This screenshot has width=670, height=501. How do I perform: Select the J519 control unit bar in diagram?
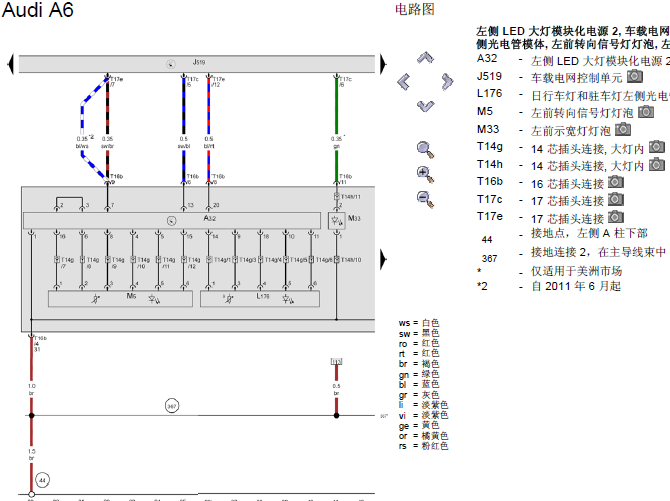[x=197, y=64]
